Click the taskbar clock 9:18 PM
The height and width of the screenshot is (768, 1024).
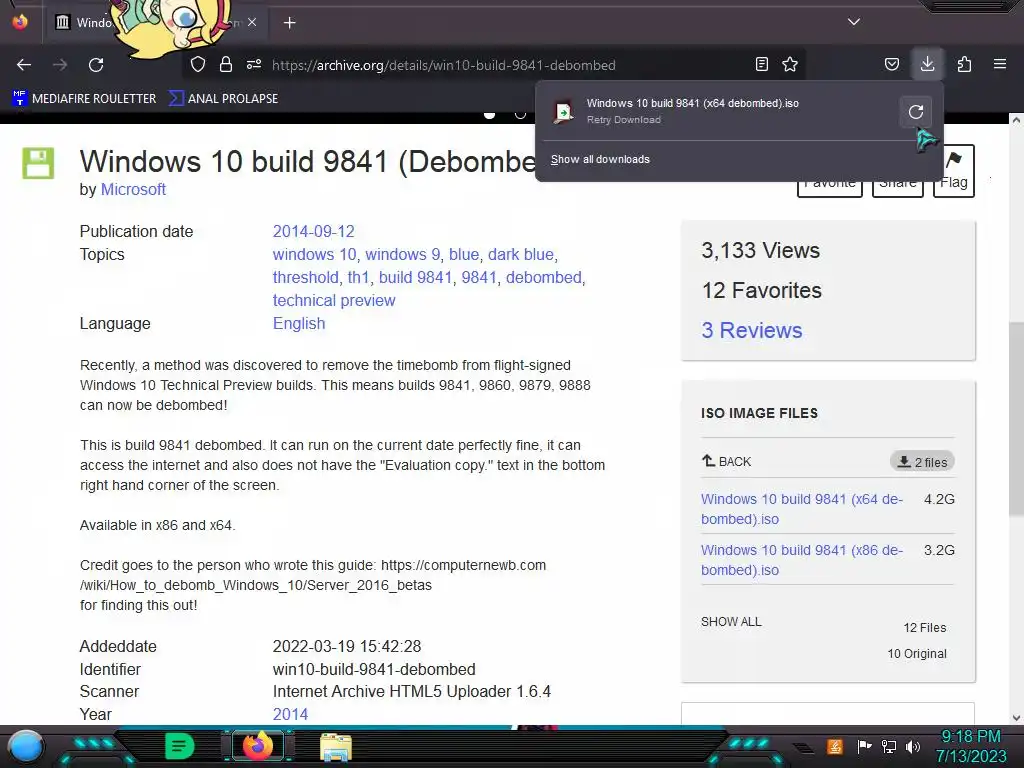970,737
